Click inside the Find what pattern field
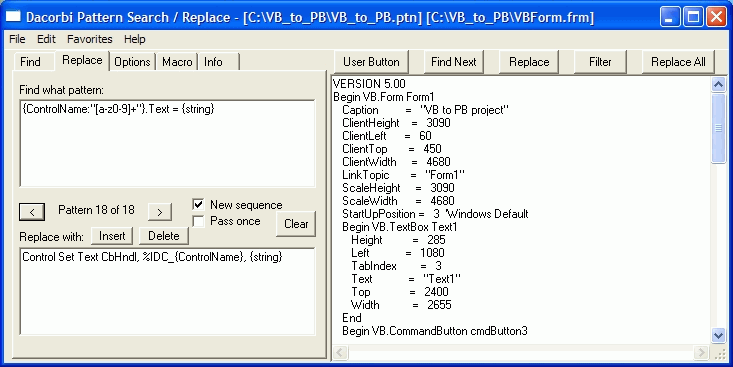 (167, 143)
